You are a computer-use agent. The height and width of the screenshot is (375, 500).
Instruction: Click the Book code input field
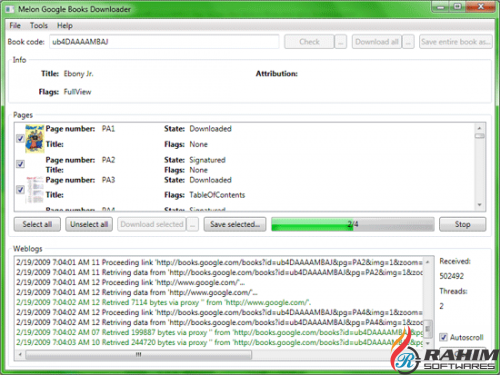pos(164,42)
